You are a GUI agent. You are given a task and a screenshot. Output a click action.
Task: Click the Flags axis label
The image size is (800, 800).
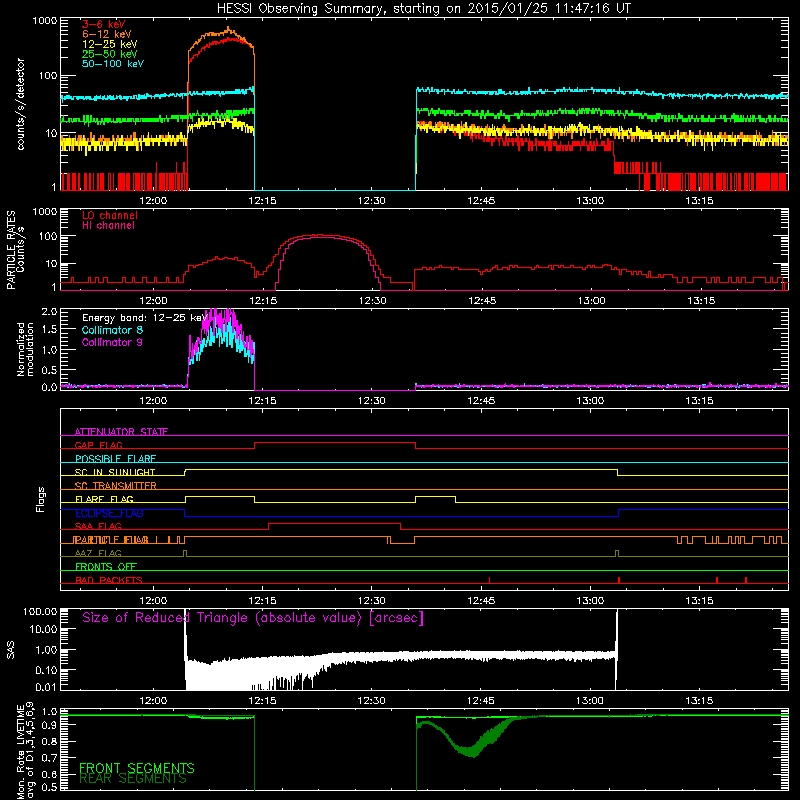point(40,499)
